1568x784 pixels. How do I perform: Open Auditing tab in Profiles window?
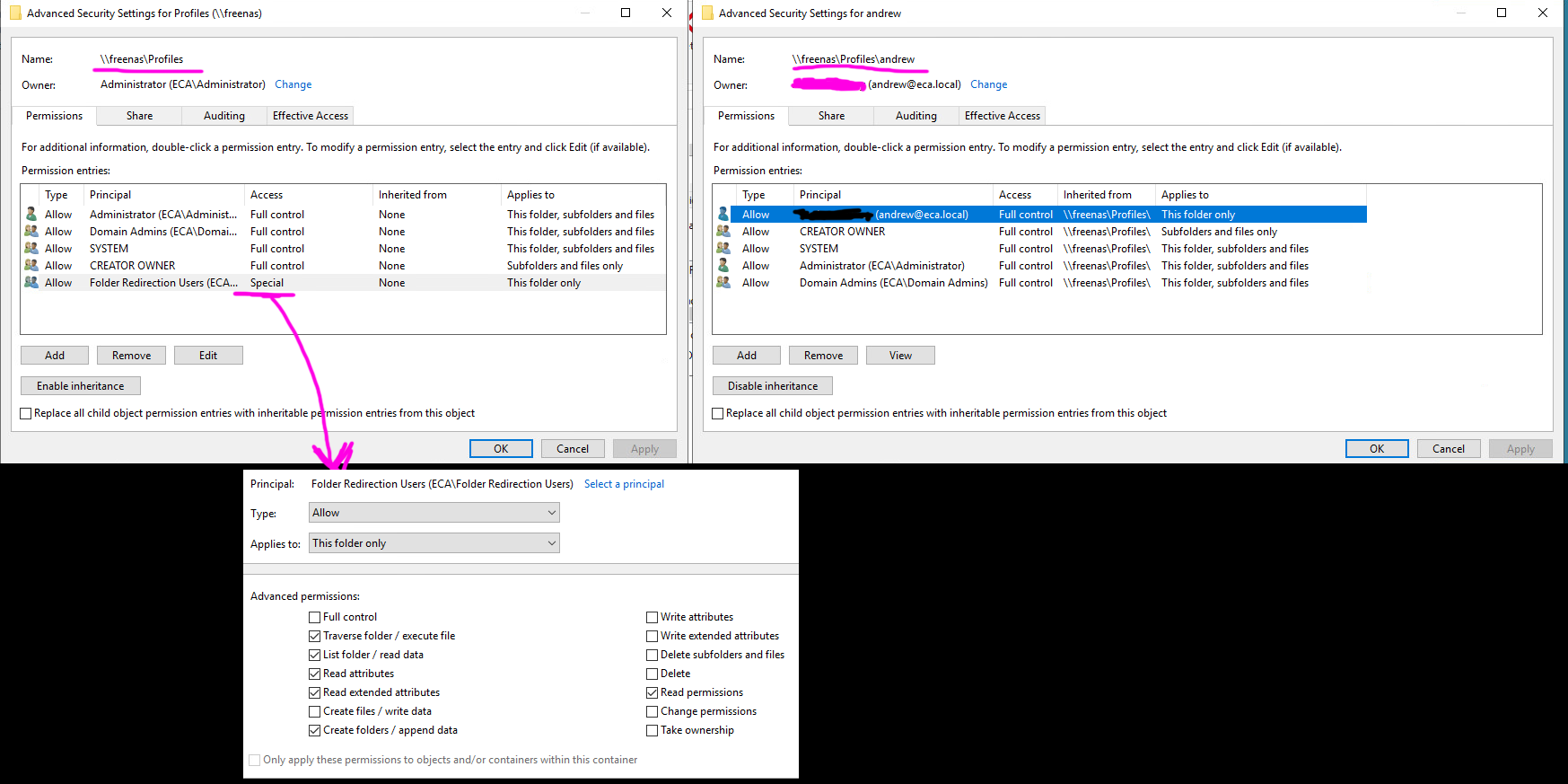coord(224,116)
